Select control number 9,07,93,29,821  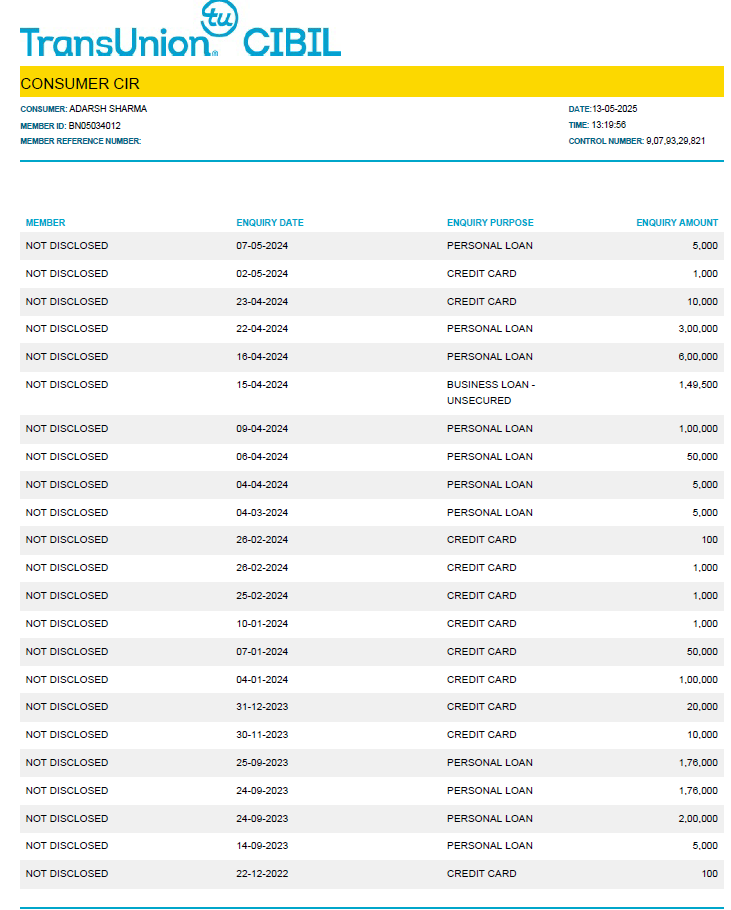[675, 140]
